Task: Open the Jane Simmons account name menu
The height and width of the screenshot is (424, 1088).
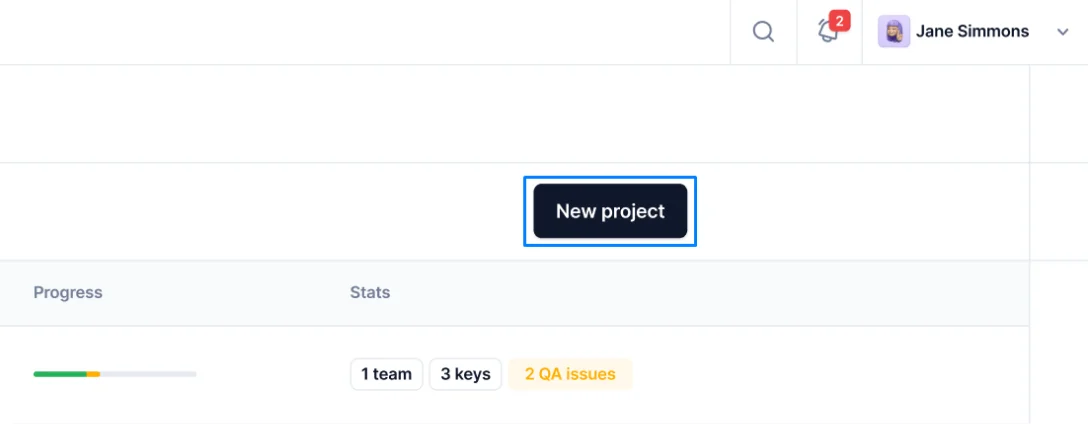Action: 972,32
